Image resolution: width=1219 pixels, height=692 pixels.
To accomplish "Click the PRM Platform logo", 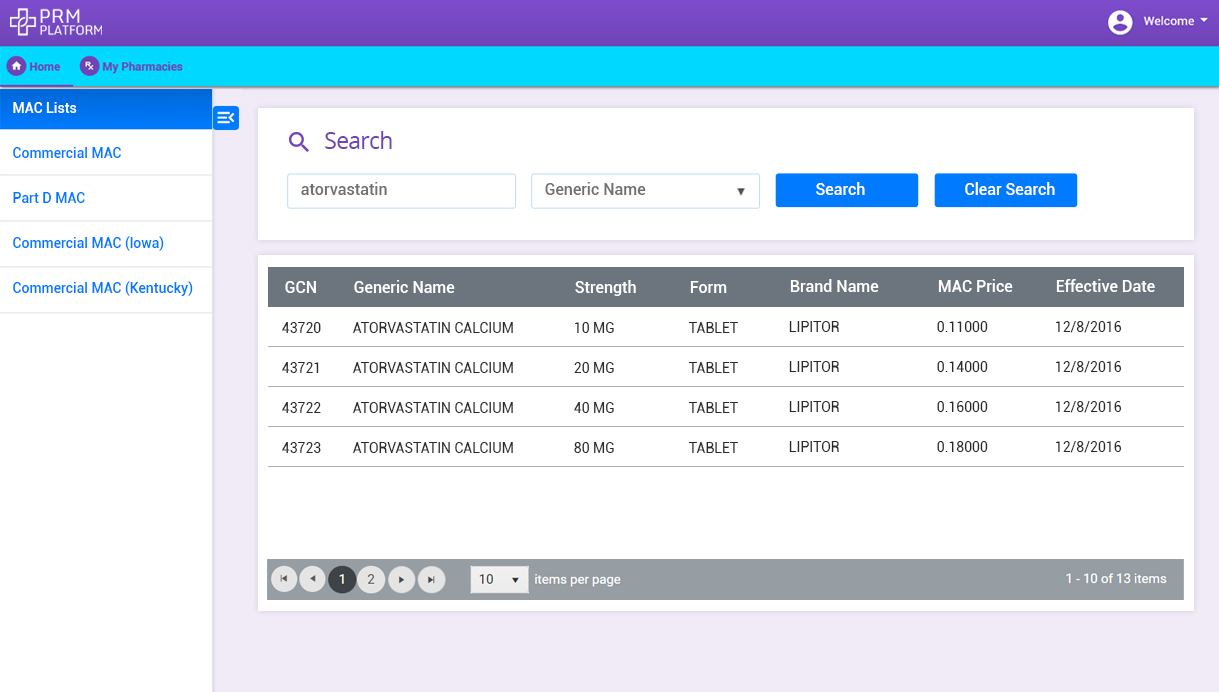I will click(x=56, y=22).
